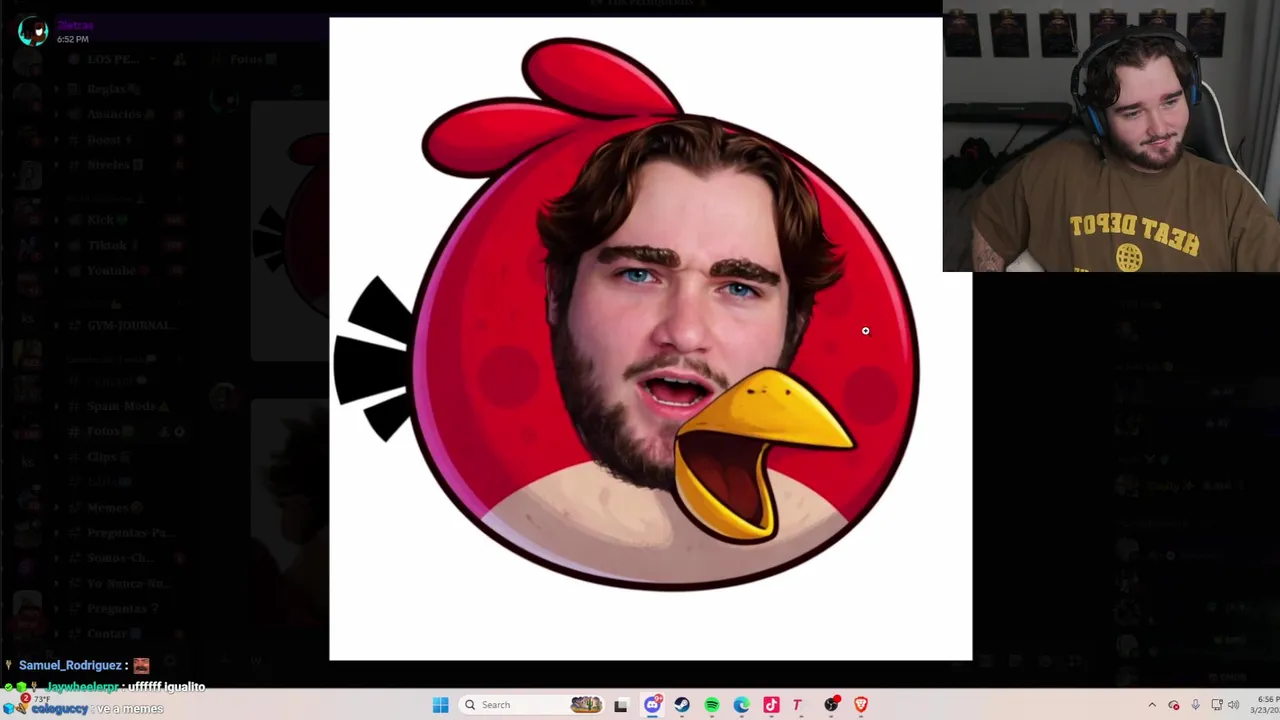
Task: Click the Jaywheelerpr username in chat overlay
Action: 83,687
